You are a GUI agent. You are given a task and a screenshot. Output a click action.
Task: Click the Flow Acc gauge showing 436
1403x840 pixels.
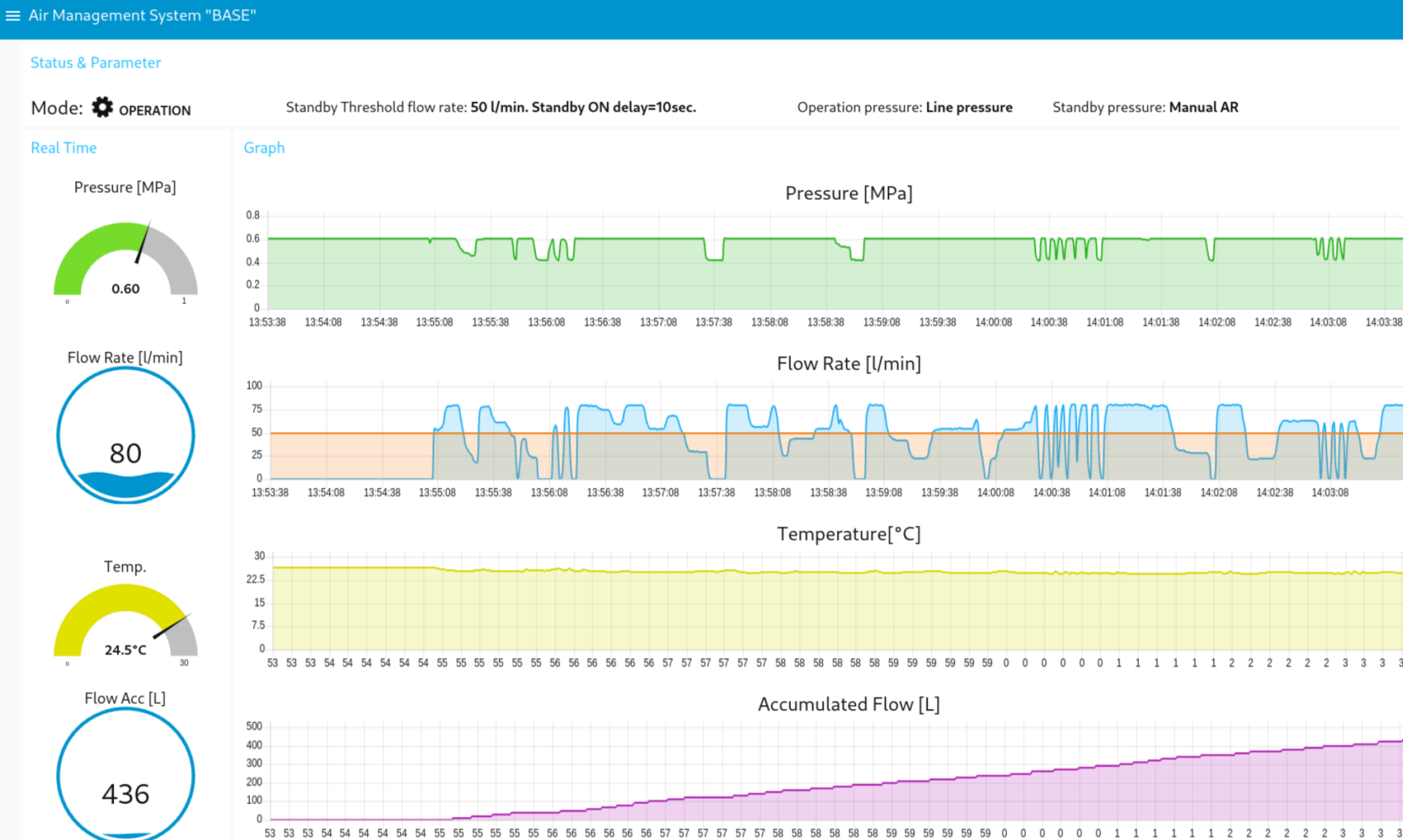126,773
